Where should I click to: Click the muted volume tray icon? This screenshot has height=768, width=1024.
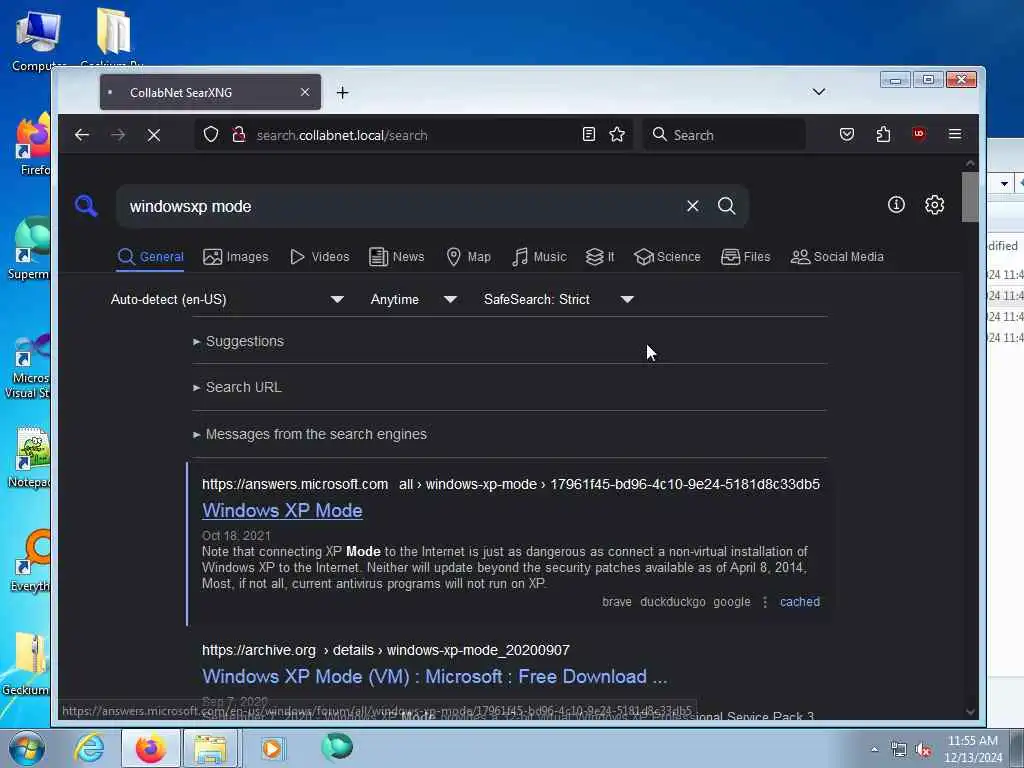(923, 750)
